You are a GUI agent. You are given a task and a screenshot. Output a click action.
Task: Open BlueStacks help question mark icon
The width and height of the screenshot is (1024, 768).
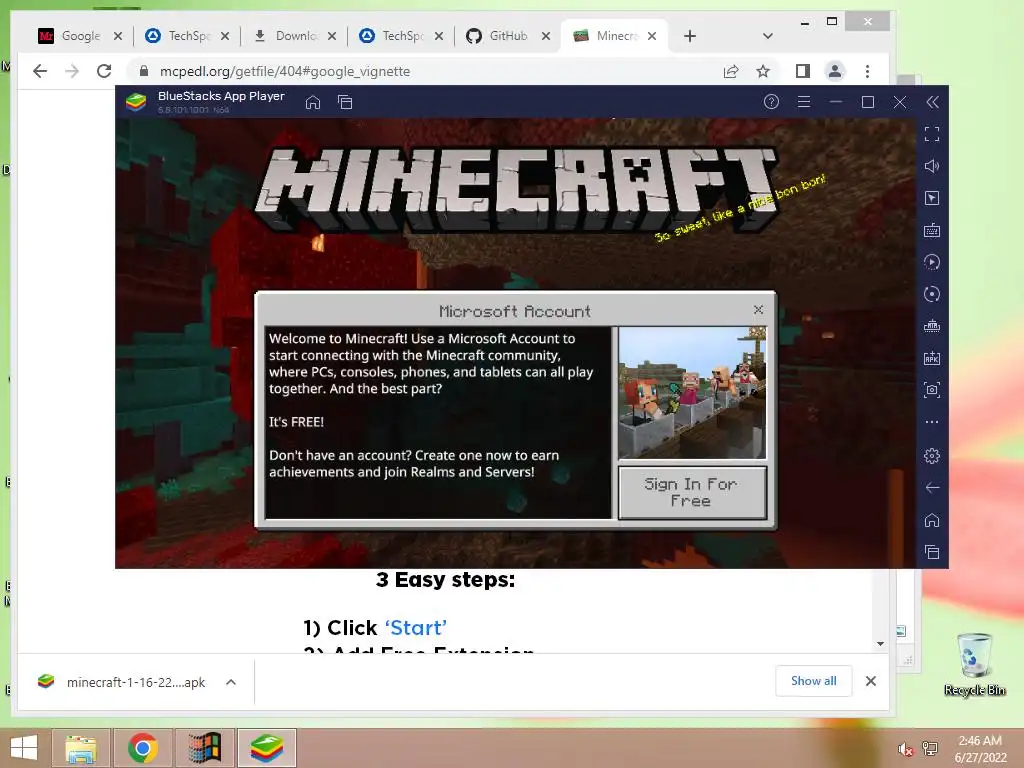click(x=771, y=102)
